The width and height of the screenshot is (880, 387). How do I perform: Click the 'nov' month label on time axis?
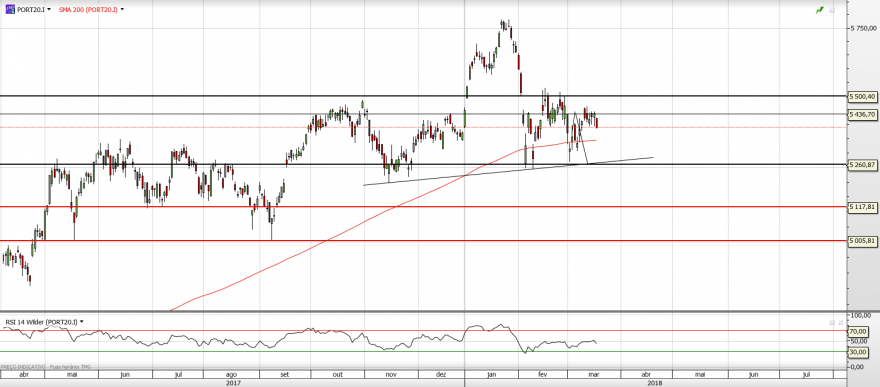tap(391, 374)
